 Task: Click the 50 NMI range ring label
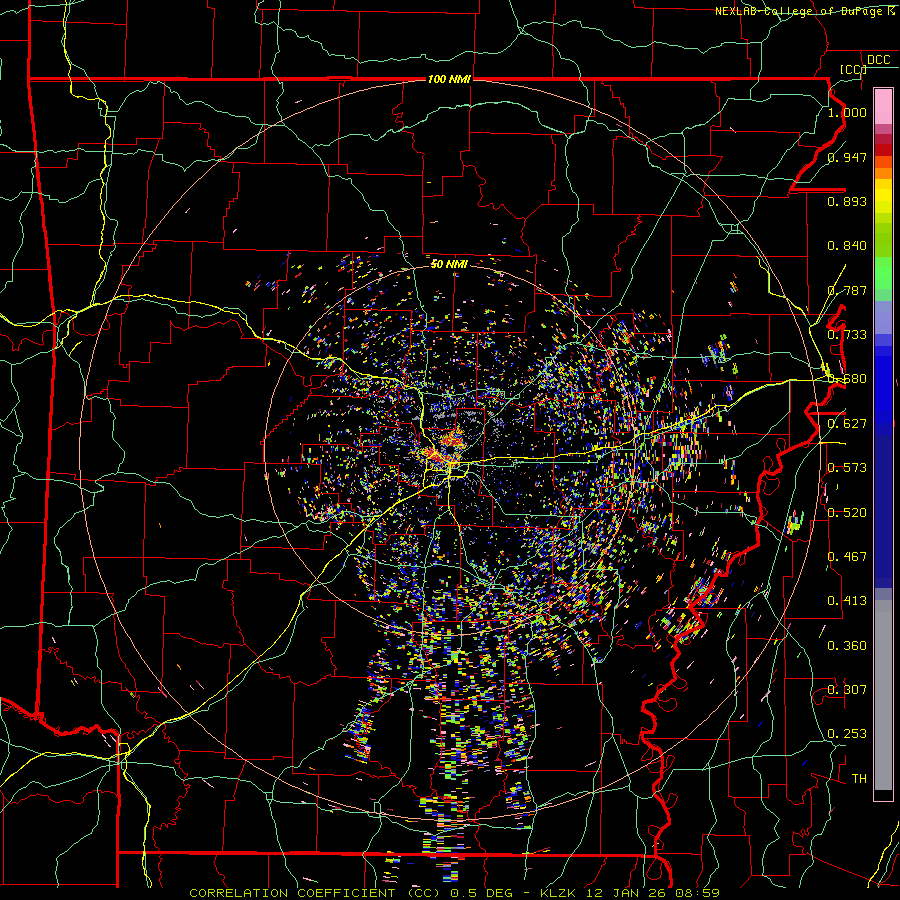[449, 264]
